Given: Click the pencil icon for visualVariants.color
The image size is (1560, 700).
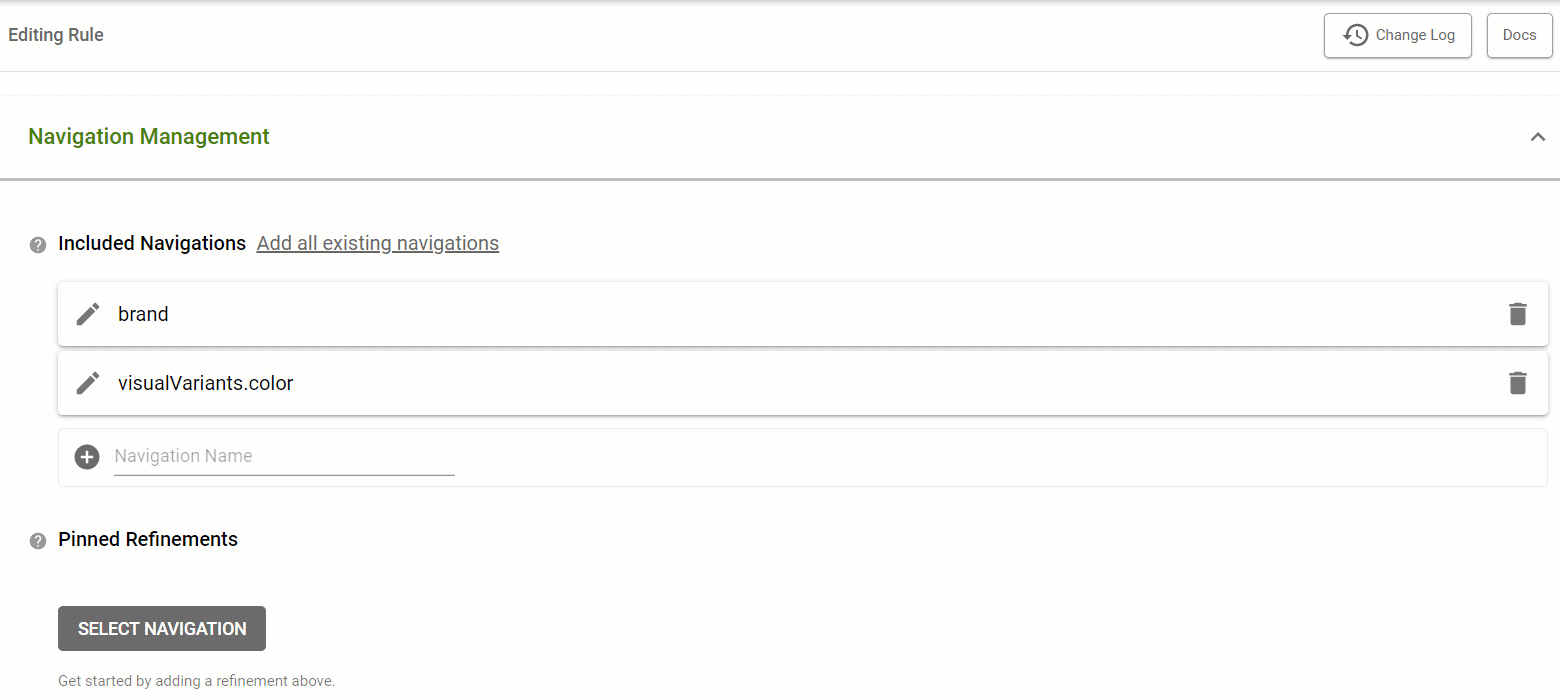Looking at the screenshot, I should pos(88,383).
